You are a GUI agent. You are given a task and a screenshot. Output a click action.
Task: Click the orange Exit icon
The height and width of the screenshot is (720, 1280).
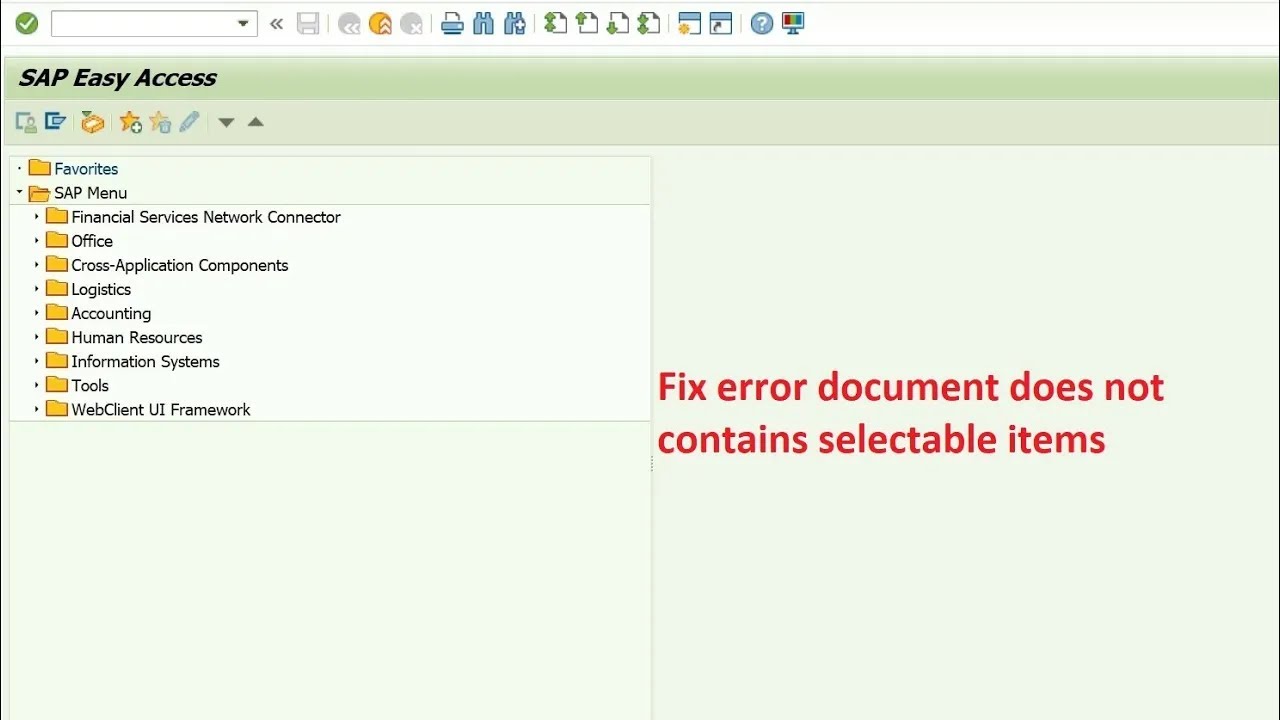click(380, 24)
